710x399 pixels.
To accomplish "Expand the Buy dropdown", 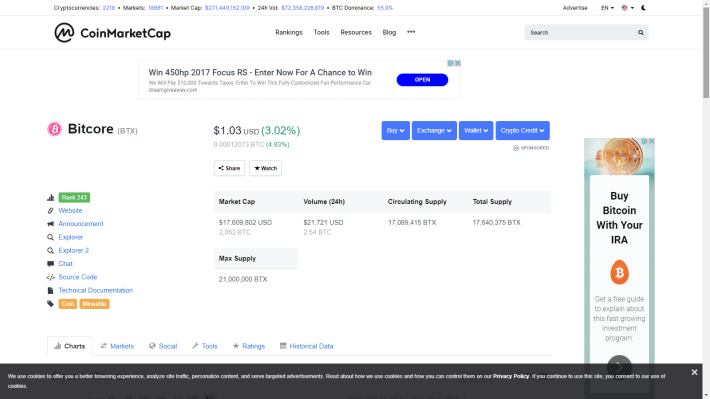I will [x=395, y=130].
